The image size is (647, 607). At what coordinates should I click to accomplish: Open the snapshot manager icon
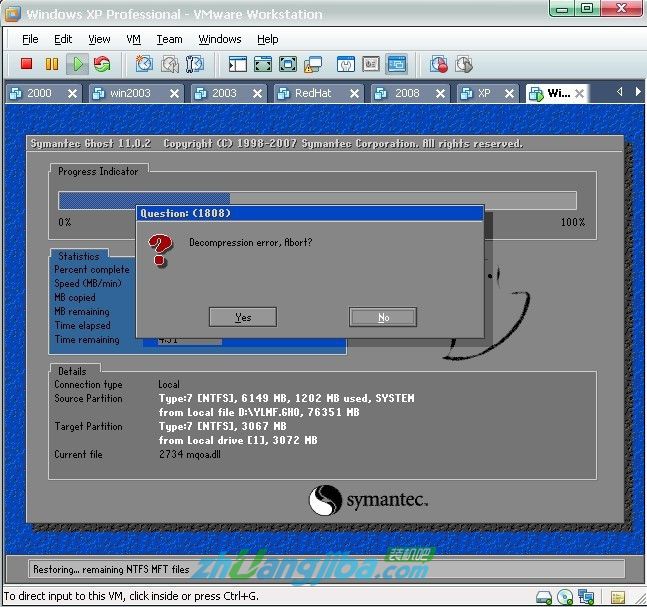pyautogui.click(x=195, y=64)
